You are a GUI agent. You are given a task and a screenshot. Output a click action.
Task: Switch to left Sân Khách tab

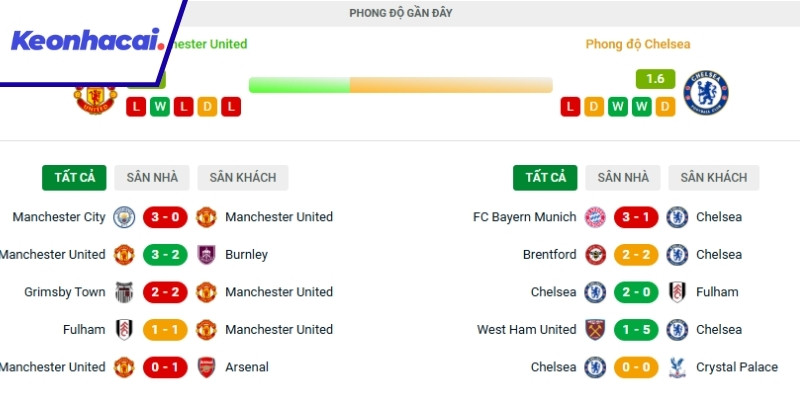click(x=243, y=178)
